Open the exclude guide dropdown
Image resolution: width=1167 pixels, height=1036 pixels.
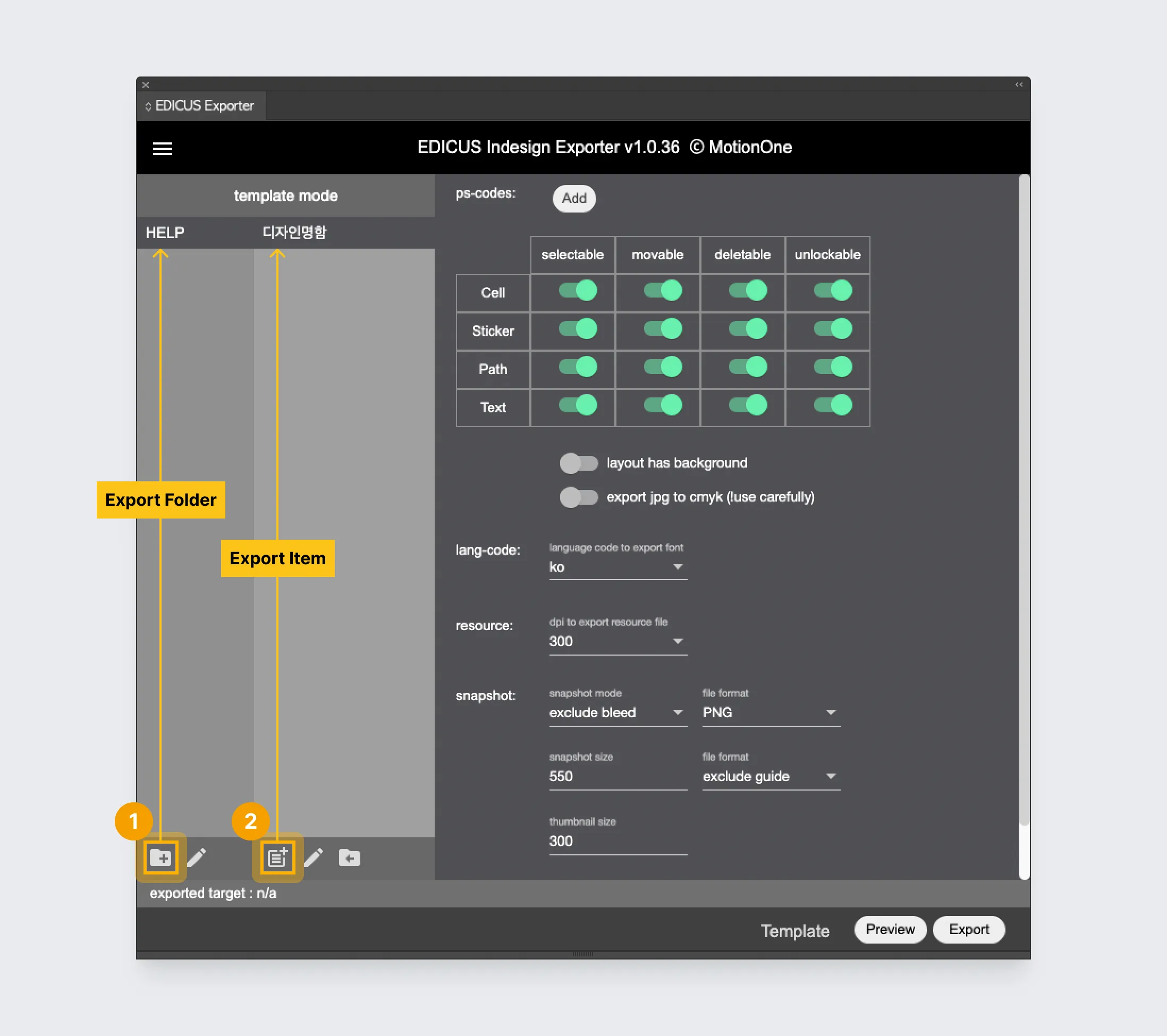coord(771,777)
